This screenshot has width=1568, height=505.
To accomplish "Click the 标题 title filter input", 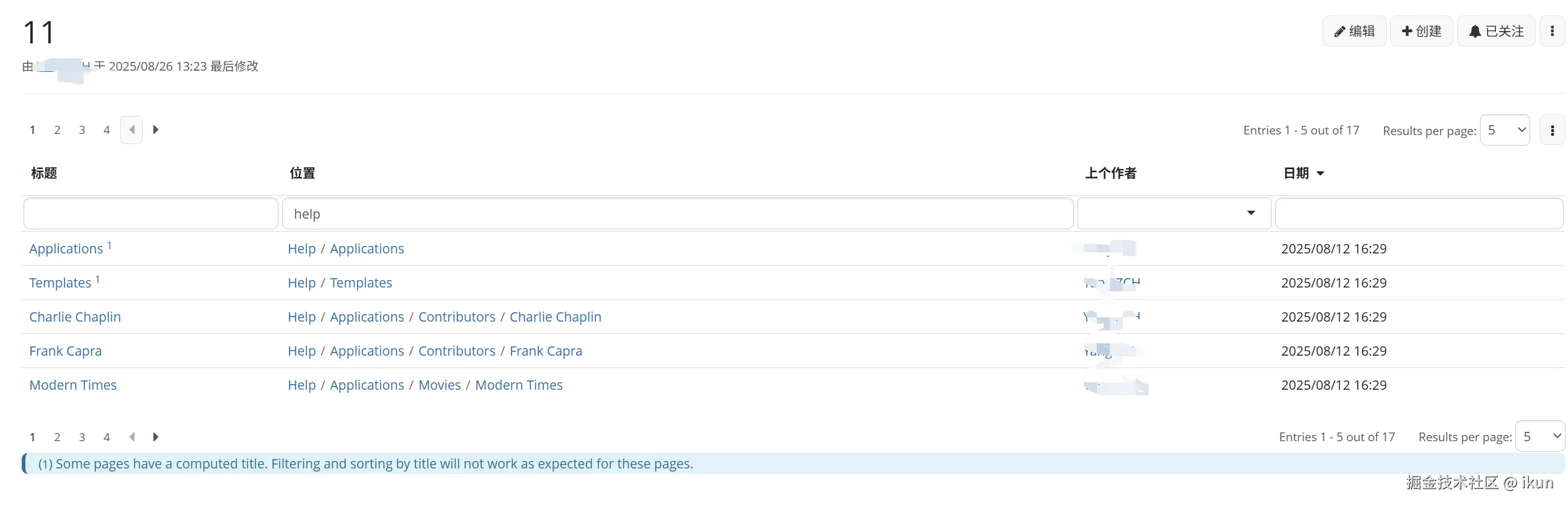I will [x=151, y=214].
